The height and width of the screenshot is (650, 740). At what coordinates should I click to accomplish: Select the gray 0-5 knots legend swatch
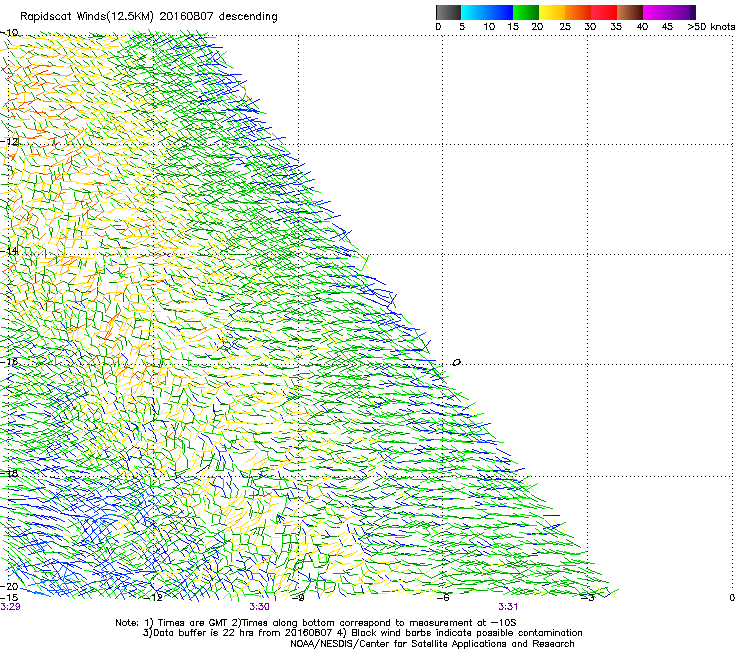pos(448,12)
